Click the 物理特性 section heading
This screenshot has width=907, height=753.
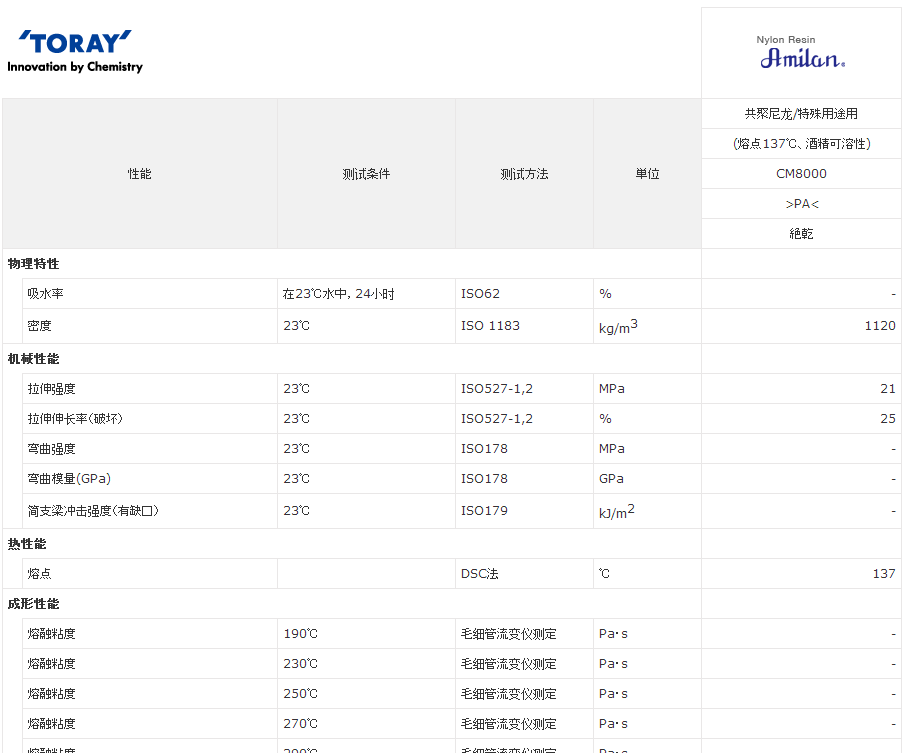34,264
